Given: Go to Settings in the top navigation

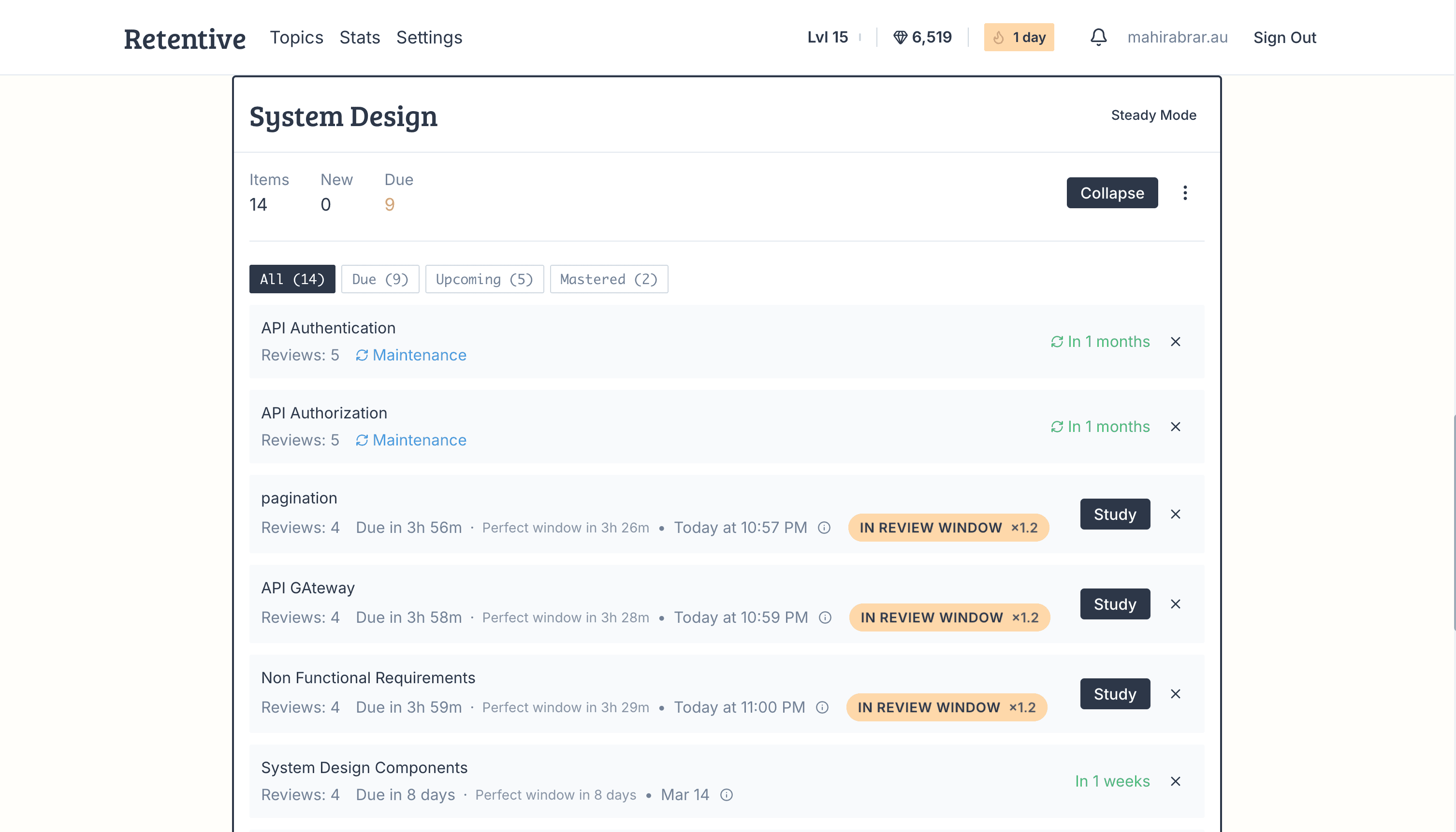Looking at the screenshot, I should tap(429, 37).
